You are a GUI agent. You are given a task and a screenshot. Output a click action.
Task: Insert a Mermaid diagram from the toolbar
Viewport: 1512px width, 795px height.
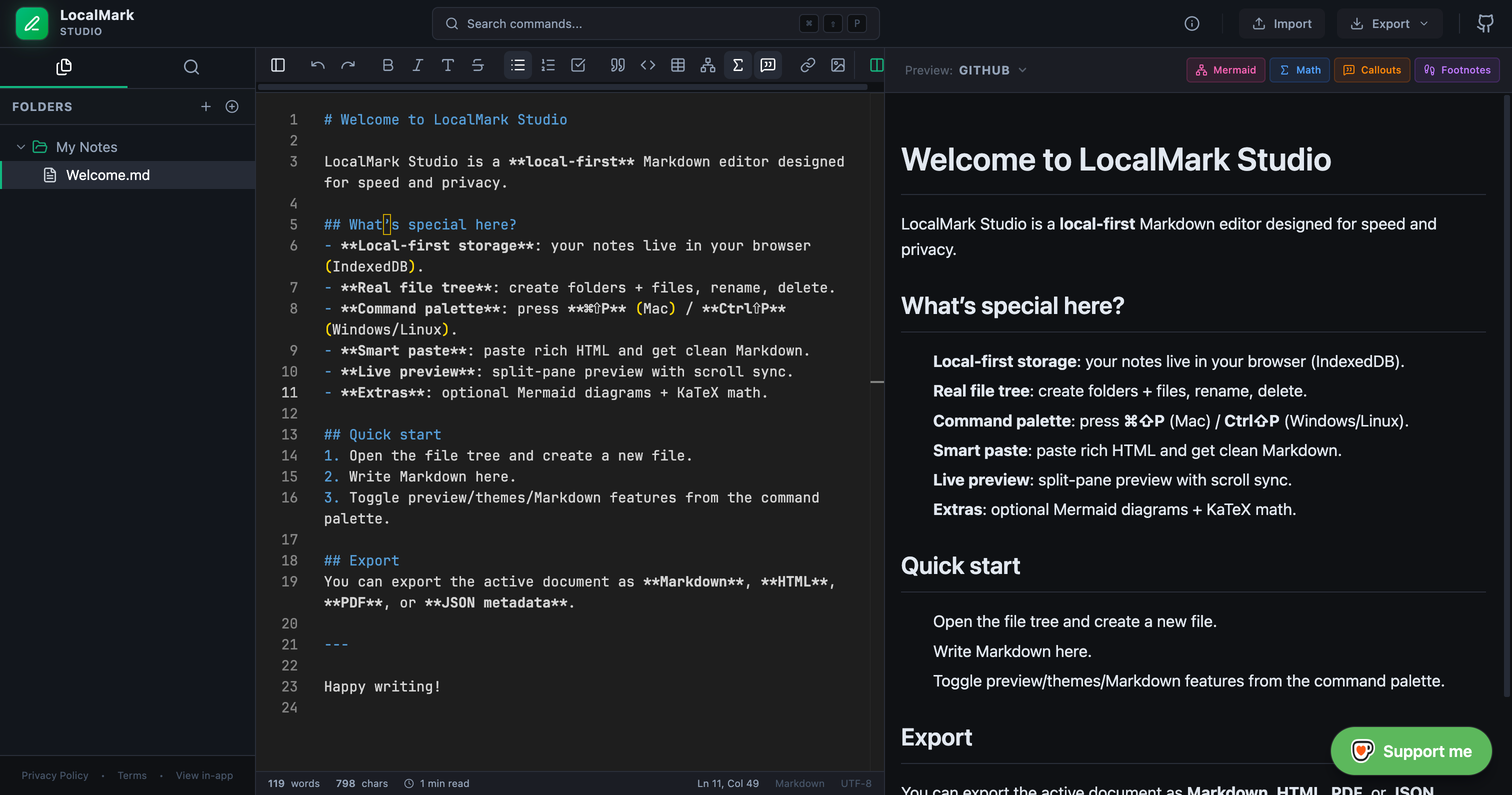point(708,65)
